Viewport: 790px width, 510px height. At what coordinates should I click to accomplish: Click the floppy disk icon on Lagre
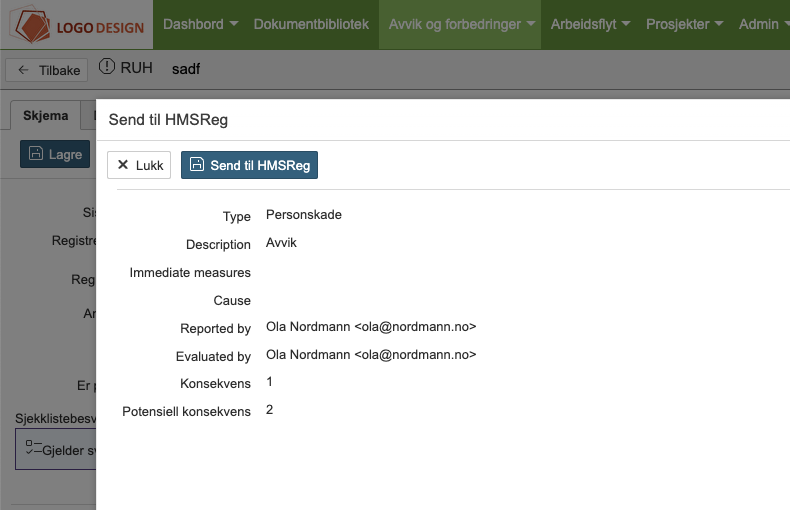[36, 154]
